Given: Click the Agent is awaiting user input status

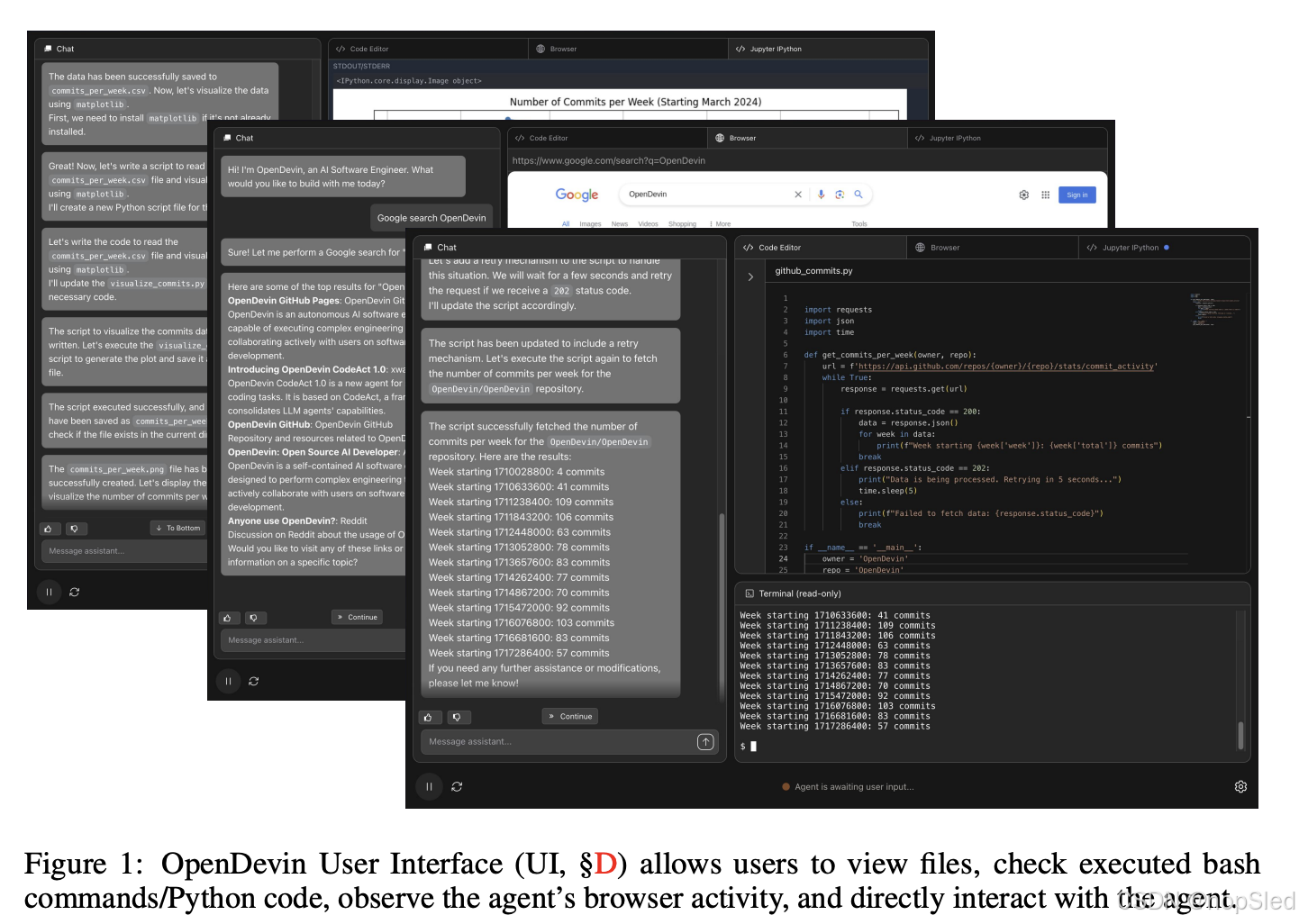Looking at the screenshot, I should pos(848,787).
